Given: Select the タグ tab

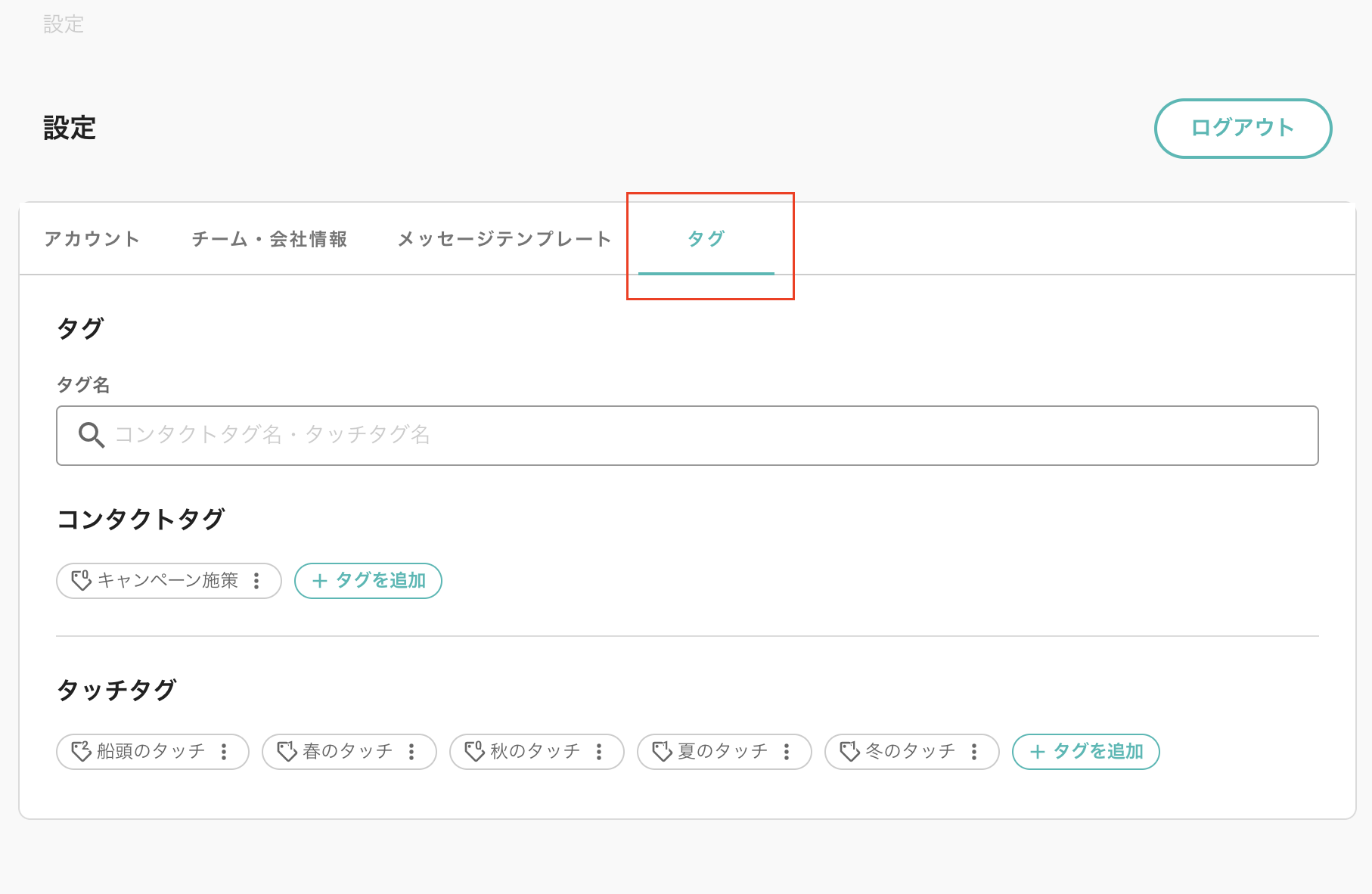Looking at the screenshot, I should click(x=706, y=239).
